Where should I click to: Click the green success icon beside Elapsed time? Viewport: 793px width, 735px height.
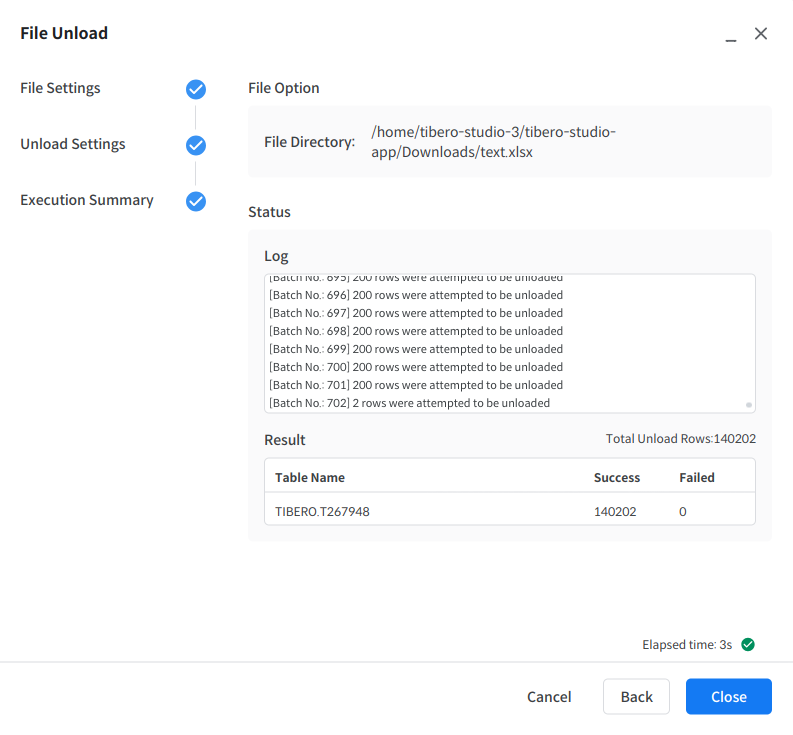748,645
